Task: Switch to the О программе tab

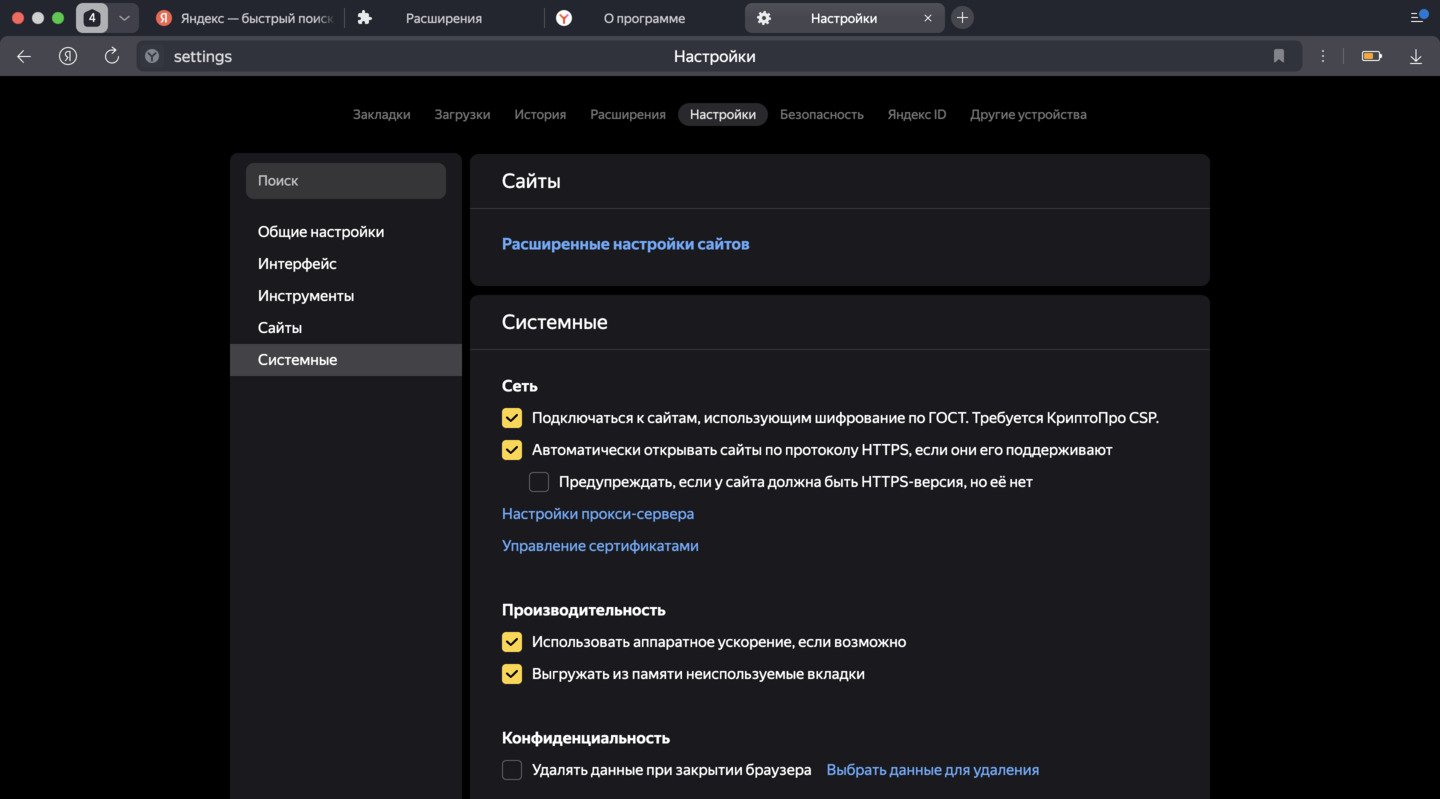Action: click(x=645, y=18)
